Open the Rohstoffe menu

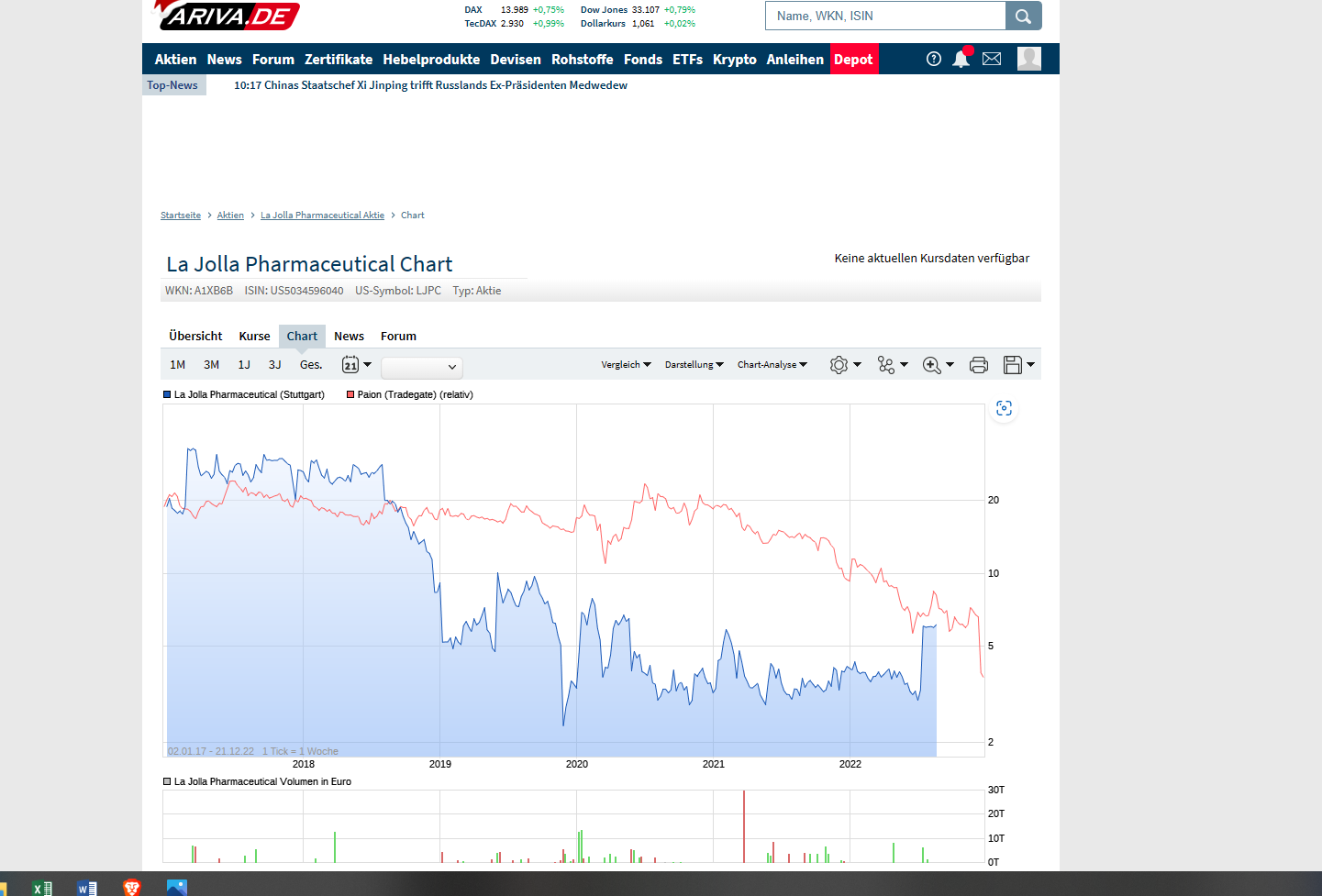tap(583, 60)
